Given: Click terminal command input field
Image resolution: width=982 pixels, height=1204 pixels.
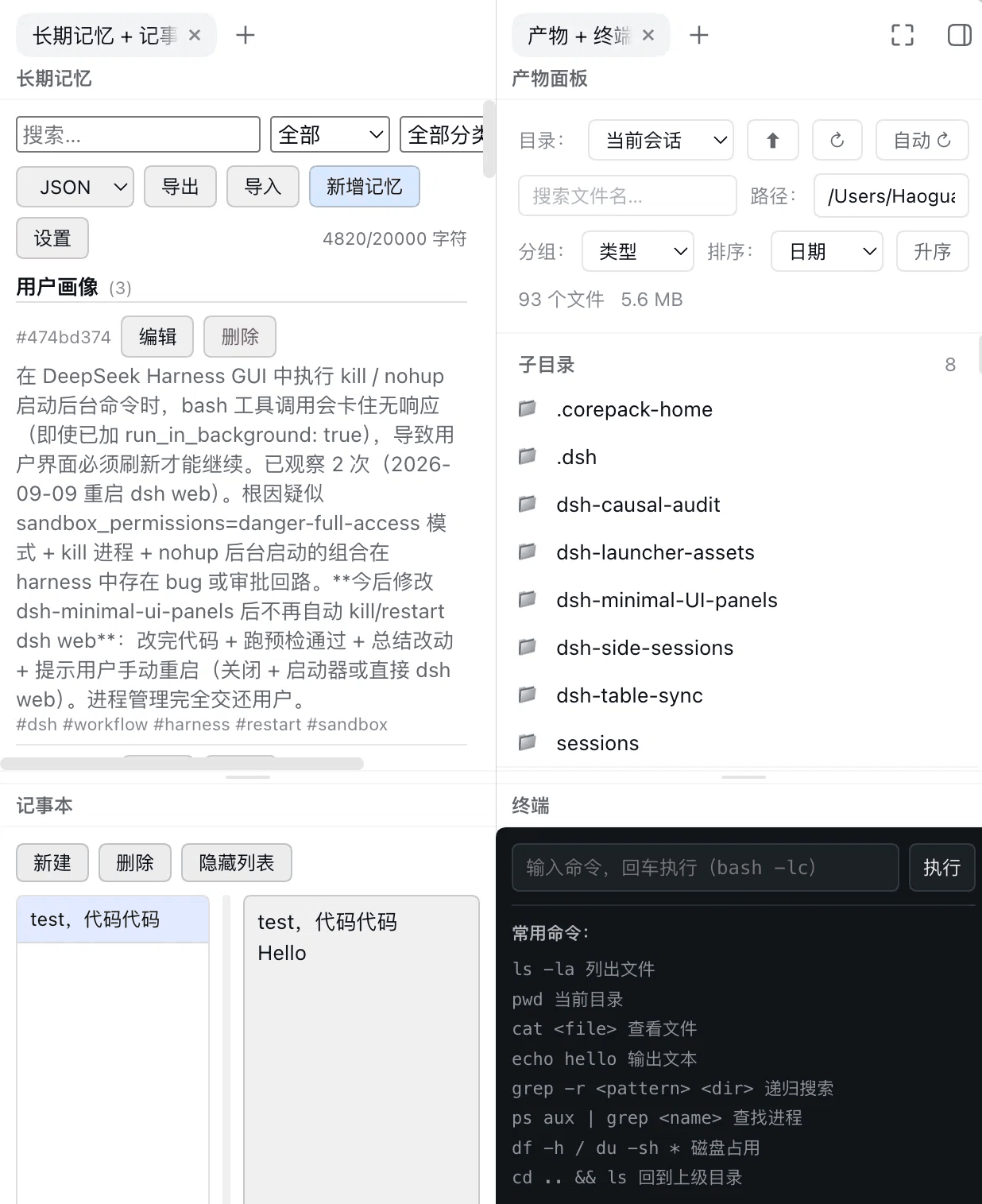Looking at the screenshot, I should 706,867.
